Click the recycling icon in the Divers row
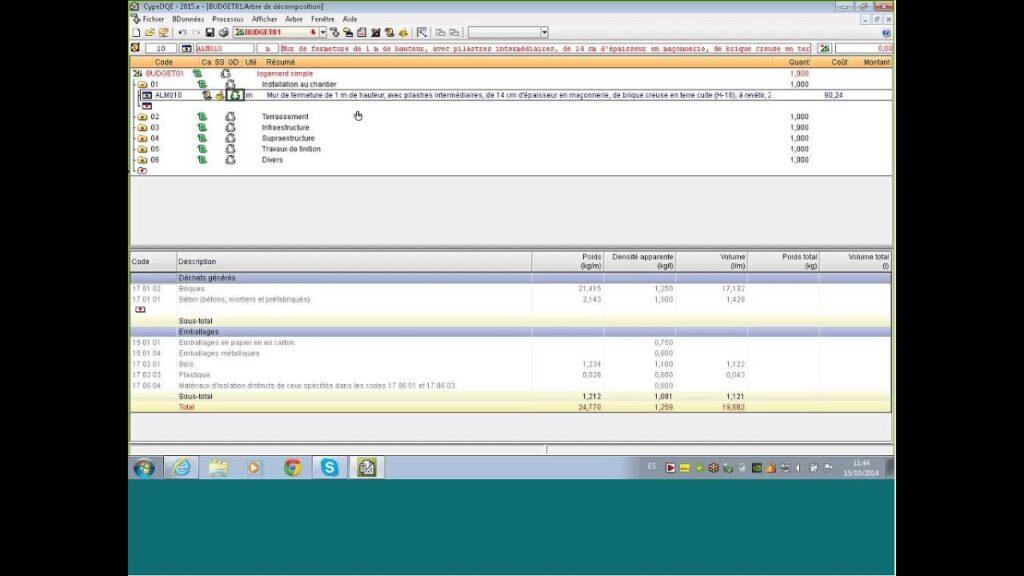1024x576 pixels. point(229,160)
